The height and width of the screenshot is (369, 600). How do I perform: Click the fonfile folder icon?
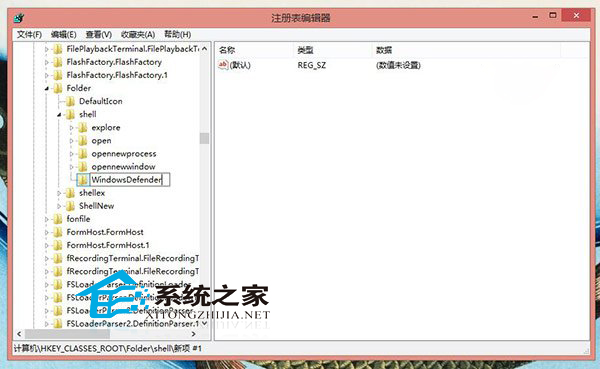[x=58, y=219]
